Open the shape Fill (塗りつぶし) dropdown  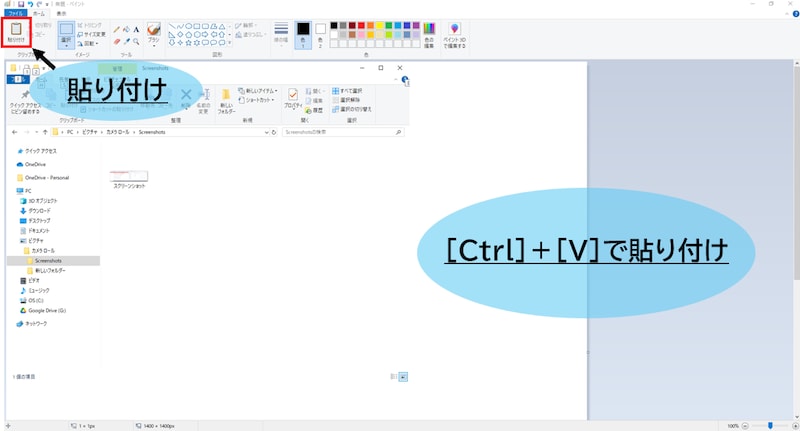point(251,34)
